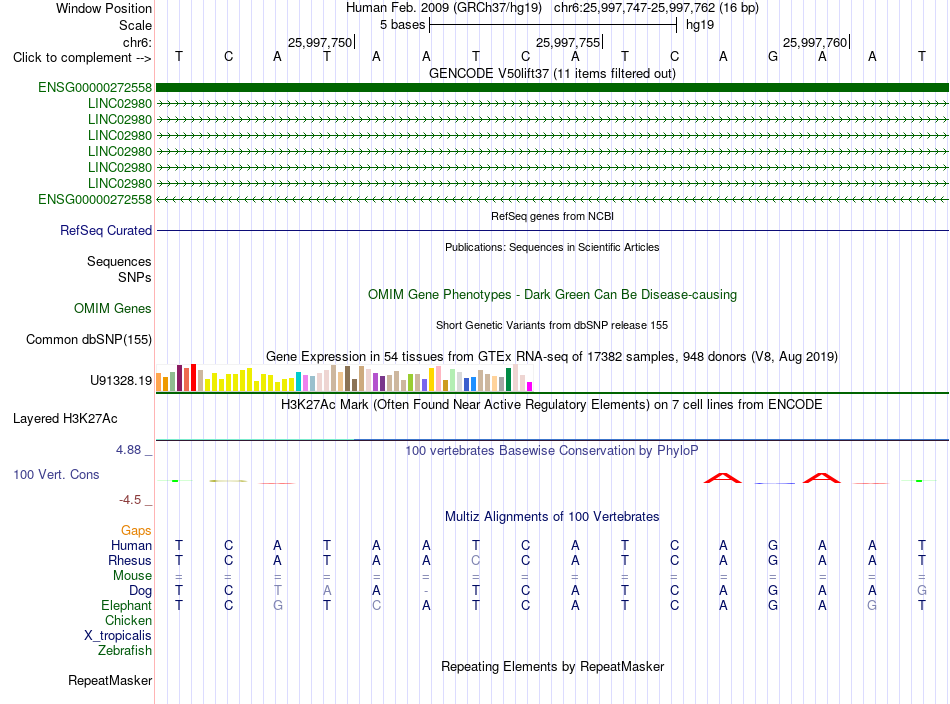Screen dimensions: 950x704
Task: Click the 'RefSeq genes from NCBI' title
Action: click(552, 216)
